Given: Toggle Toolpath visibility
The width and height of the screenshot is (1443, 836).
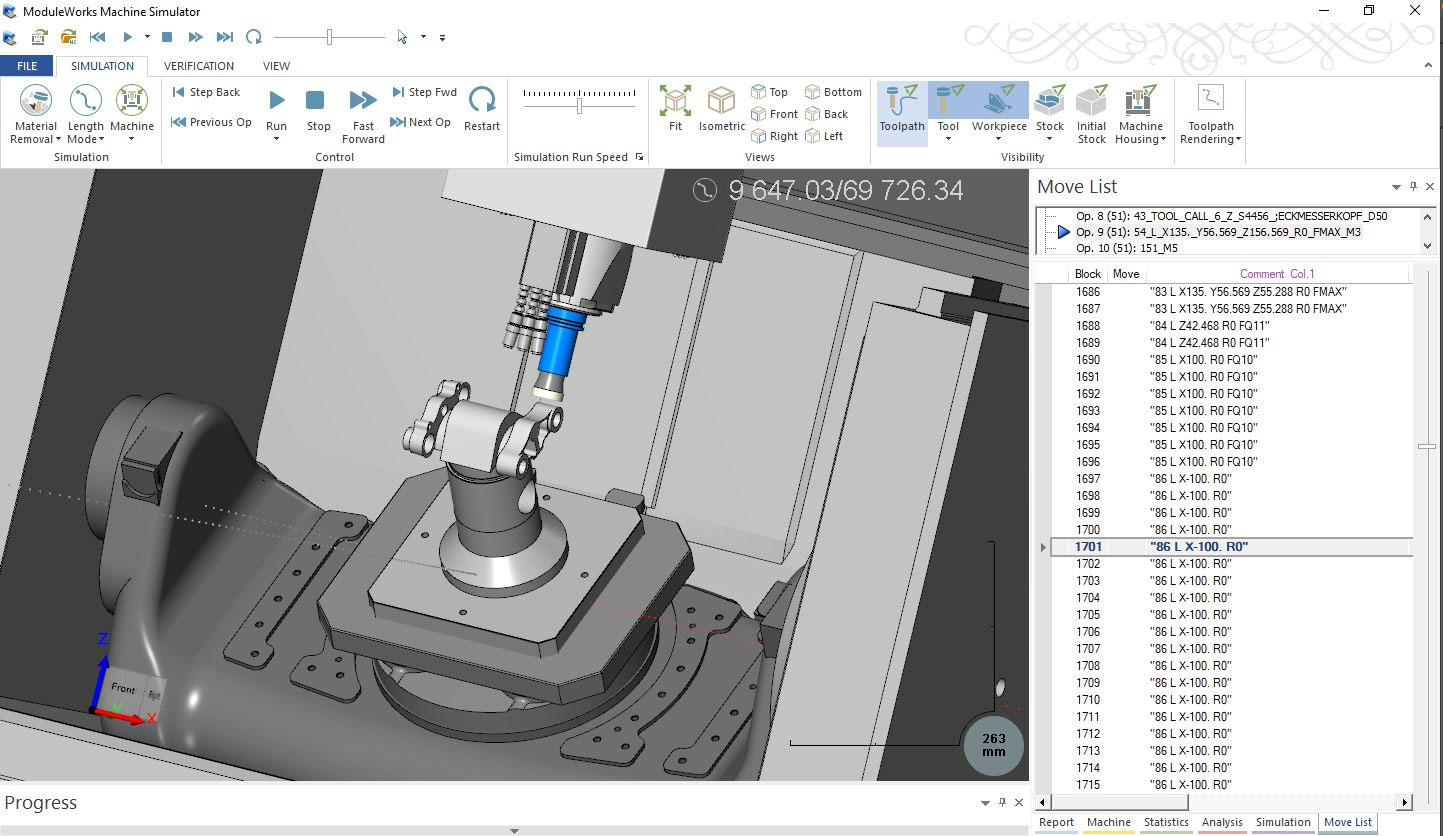Looking at the screenshot, I should (x=900, y=110).
